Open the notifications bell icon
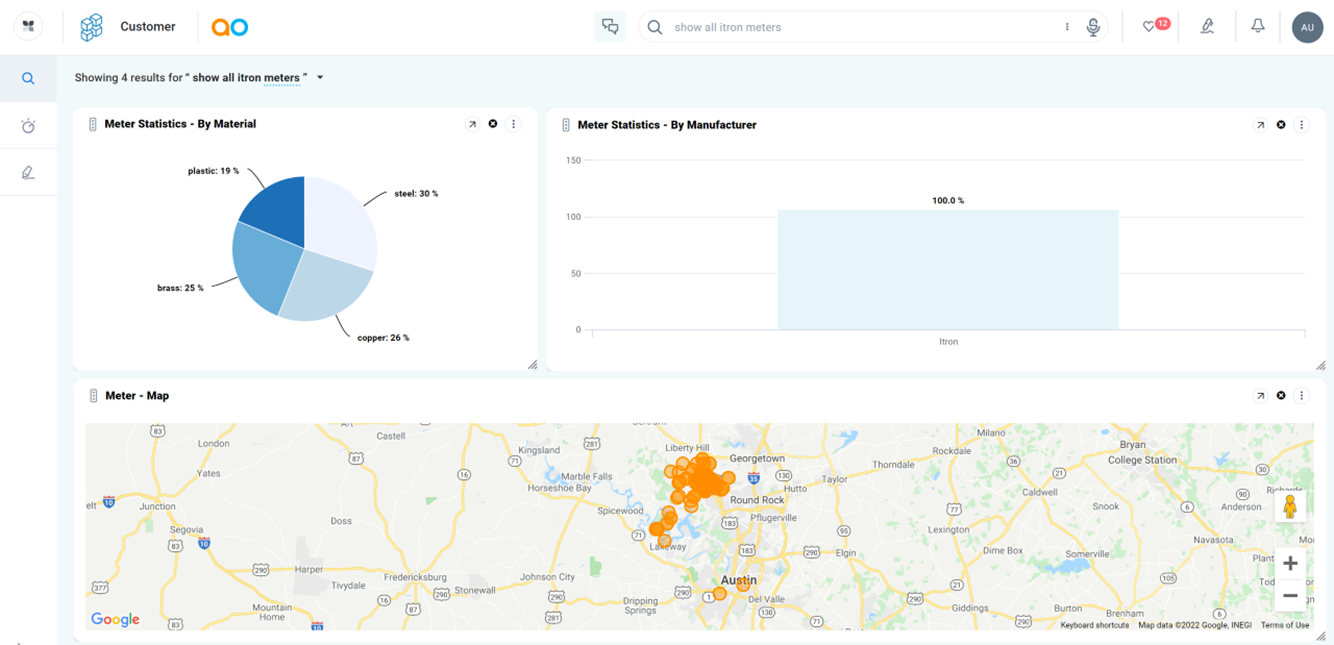Viewport: 1334px width, 645px height. (1258, 27)
